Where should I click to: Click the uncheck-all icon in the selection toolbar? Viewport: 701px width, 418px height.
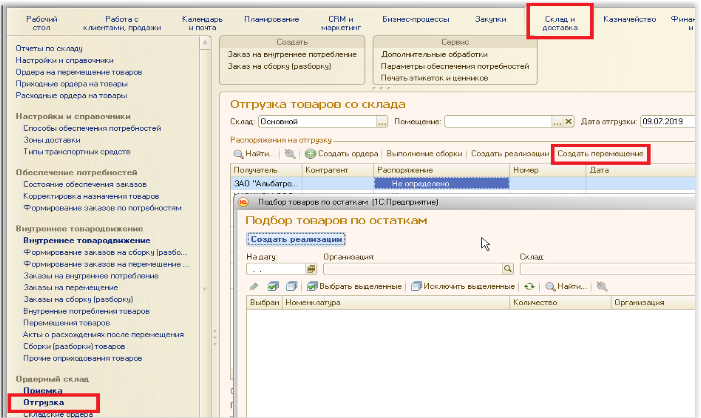click(x=289, y=286)
